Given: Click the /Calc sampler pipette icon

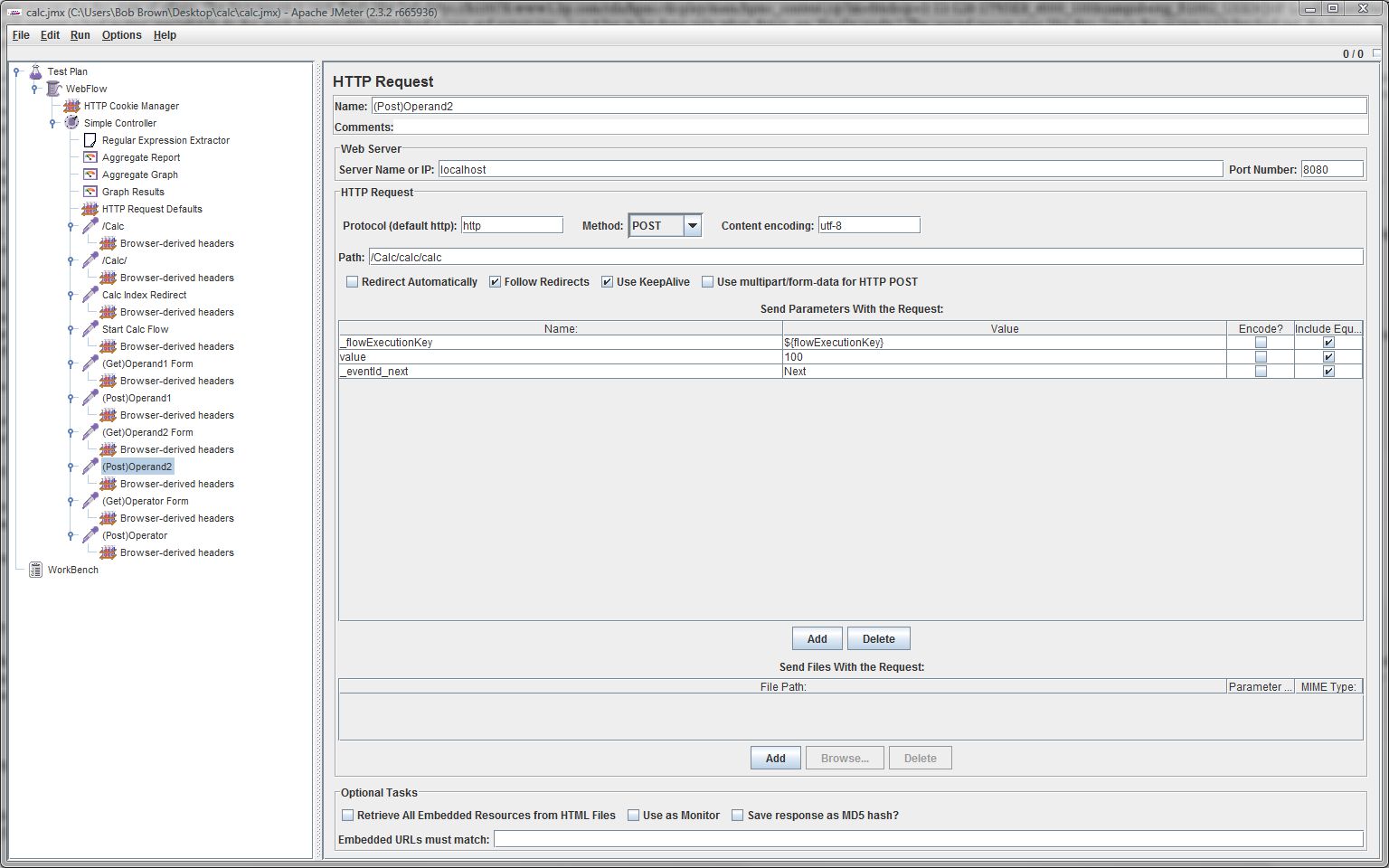Looking at the screenshot, I should tap(90, 226).
